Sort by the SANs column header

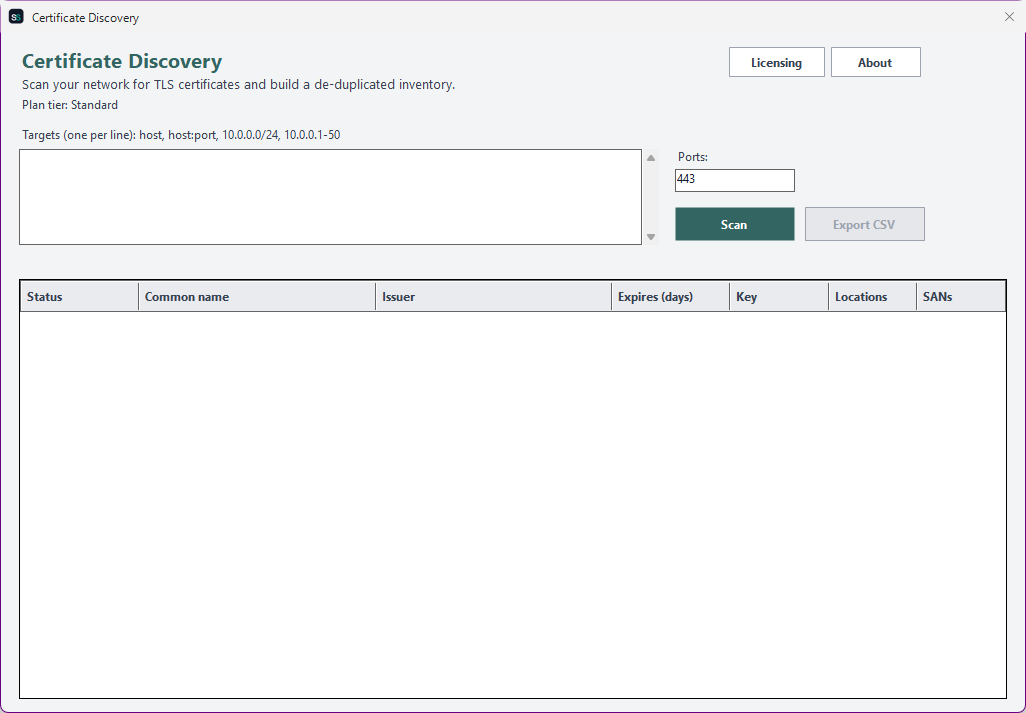[961, 297]
